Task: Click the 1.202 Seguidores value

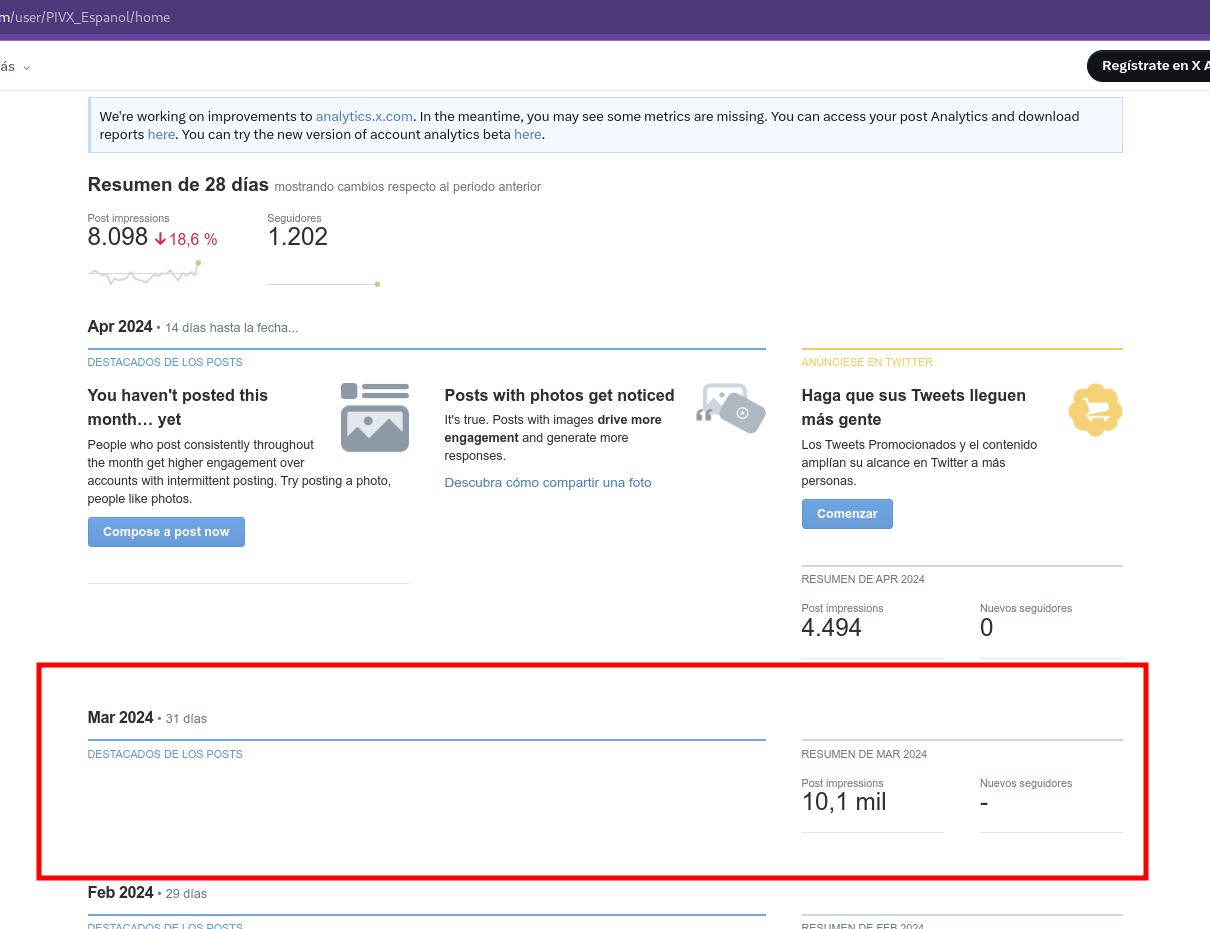Action: [x=298, y=237]
